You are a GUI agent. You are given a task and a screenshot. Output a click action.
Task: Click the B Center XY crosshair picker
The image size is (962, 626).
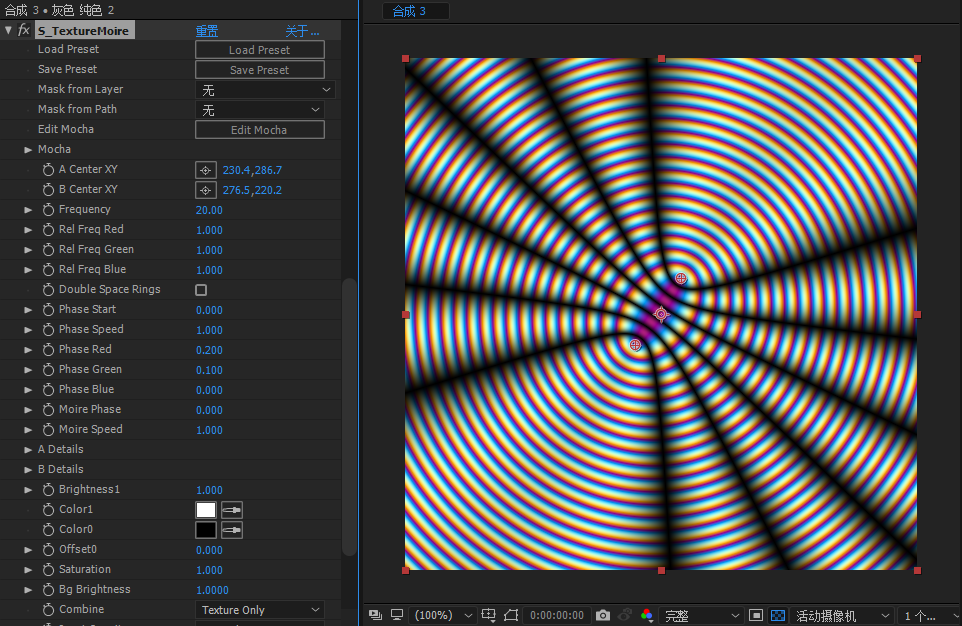click(205, 190)
